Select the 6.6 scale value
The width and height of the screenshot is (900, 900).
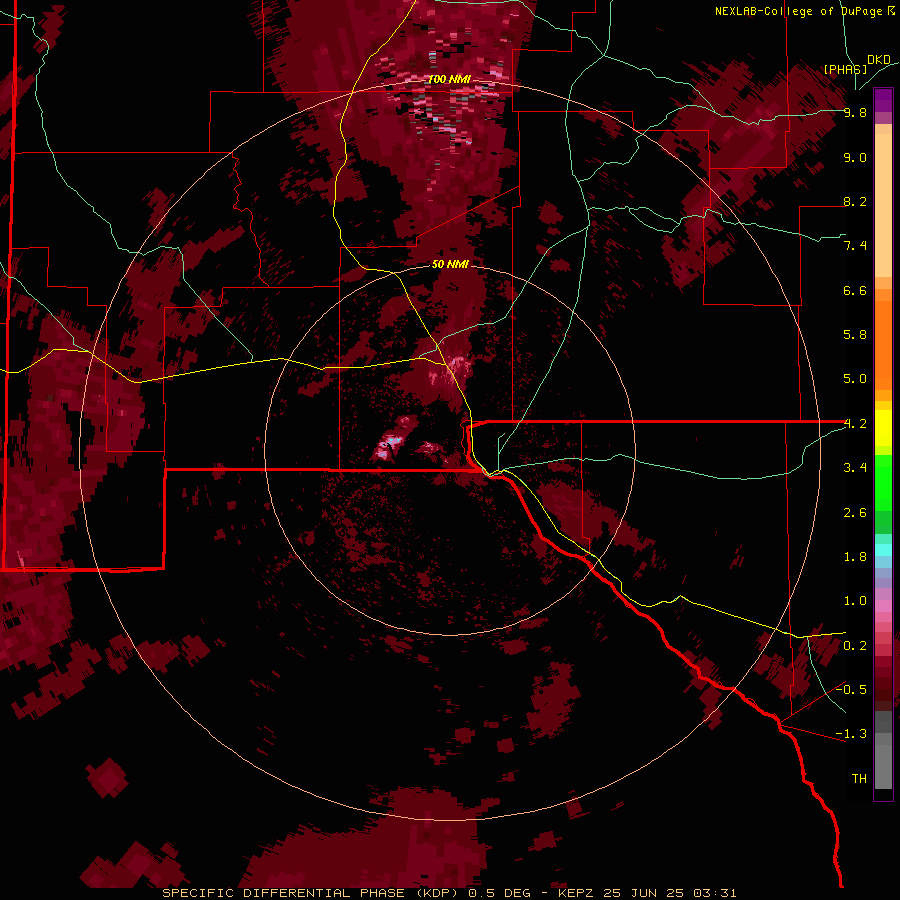pyautogui.click(x=855, y=290)
